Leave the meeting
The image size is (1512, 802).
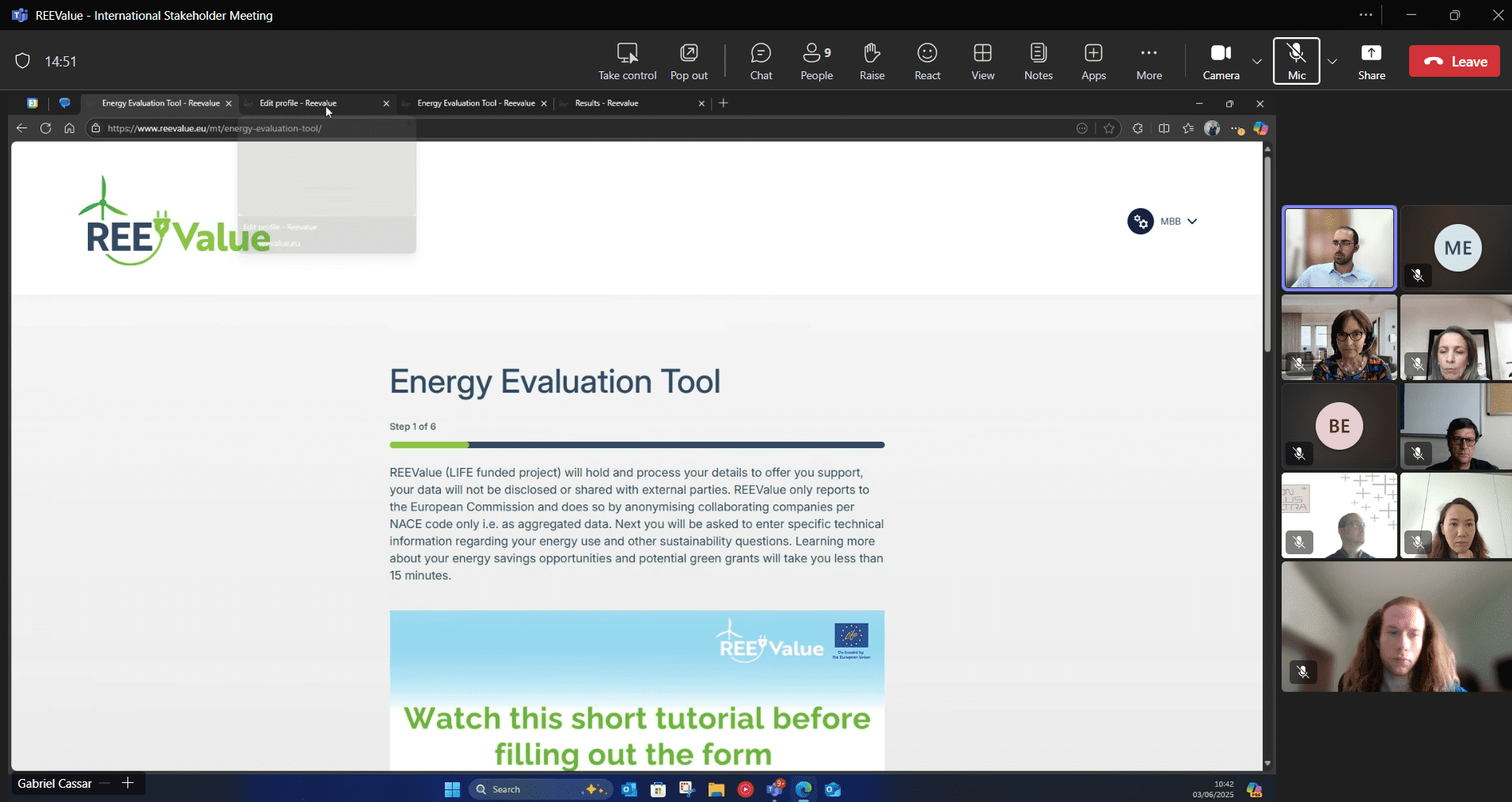(x=1454, y=62)
